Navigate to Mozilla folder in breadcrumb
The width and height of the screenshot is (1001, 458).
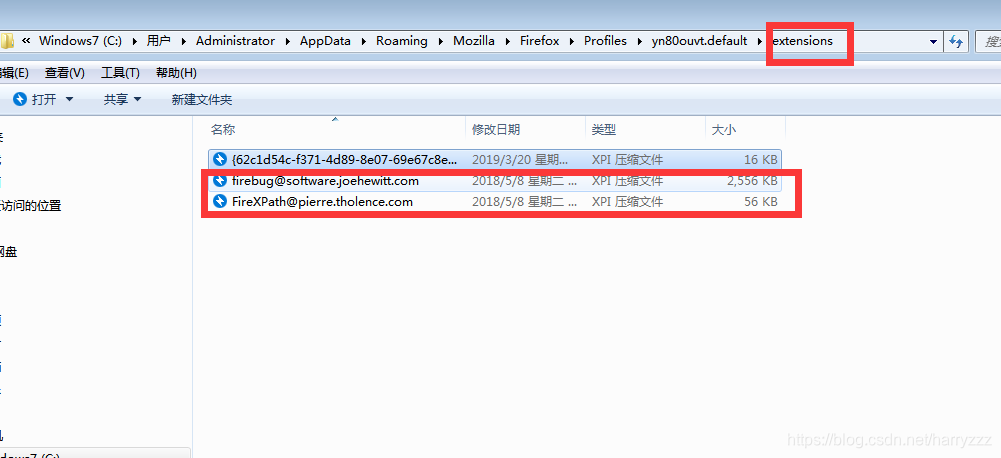pyautogui.click(x=474, y=41)
